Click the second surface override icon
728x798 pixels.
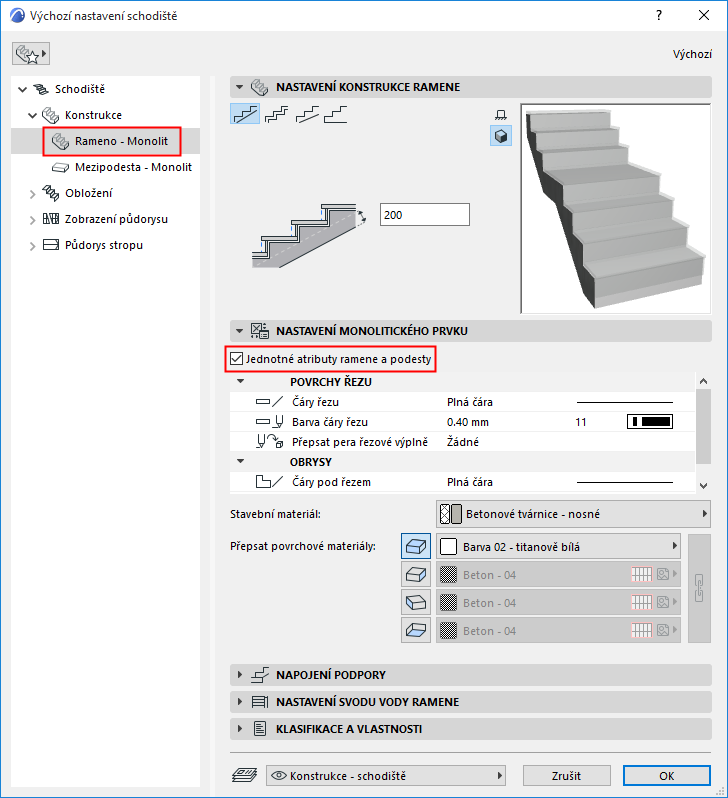(416, 575)
